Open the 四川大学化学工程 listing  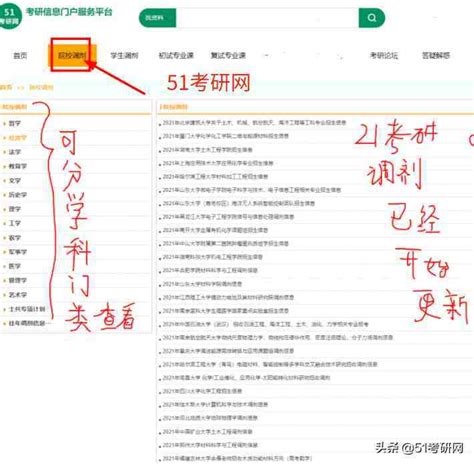pos(202,391)
